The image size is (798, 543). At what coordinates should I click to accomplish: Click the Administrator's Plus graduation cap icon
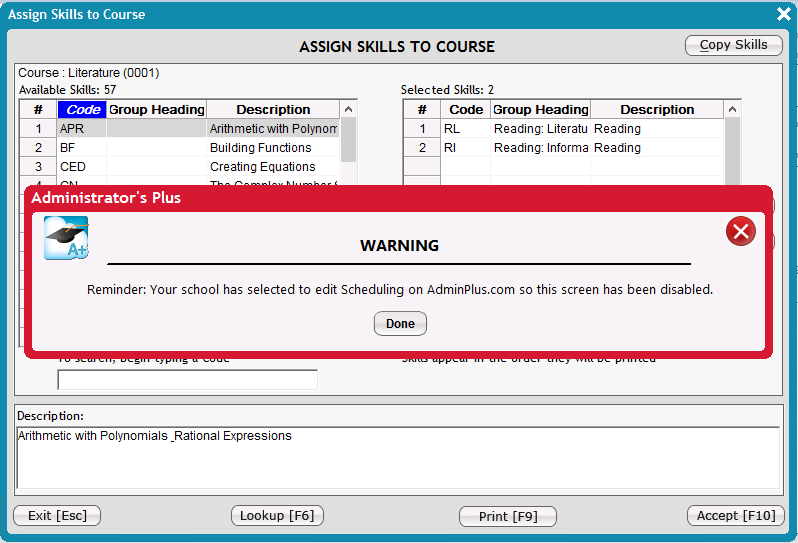point(66,238)
